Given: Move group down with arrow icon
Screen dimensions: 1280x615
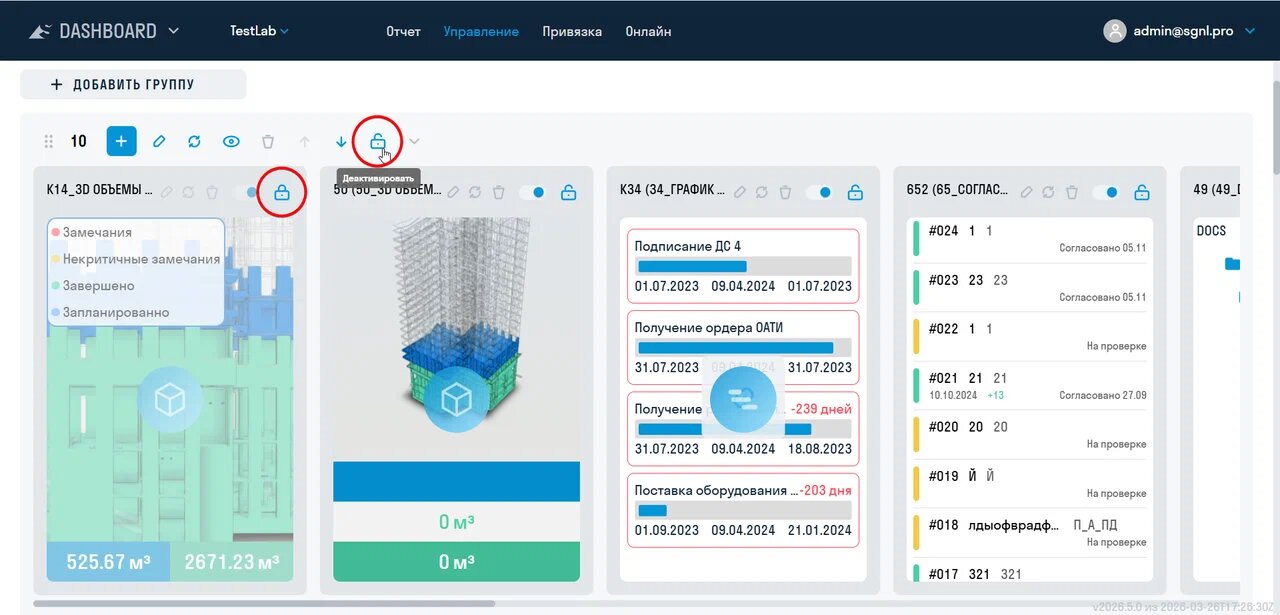Looking at the screenshot, I should click(x=341, y=142).
